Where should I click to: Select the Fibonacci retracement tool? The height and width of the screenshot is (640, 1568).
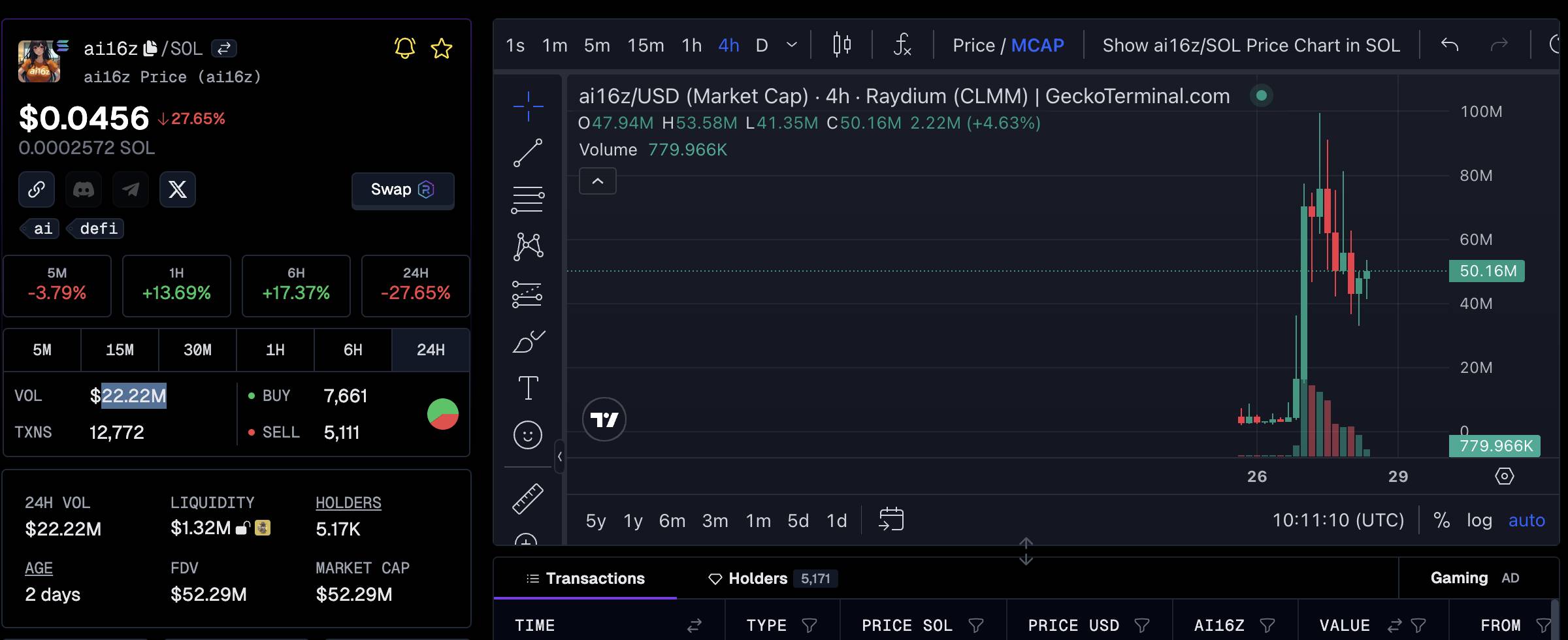tap(528, 200)
